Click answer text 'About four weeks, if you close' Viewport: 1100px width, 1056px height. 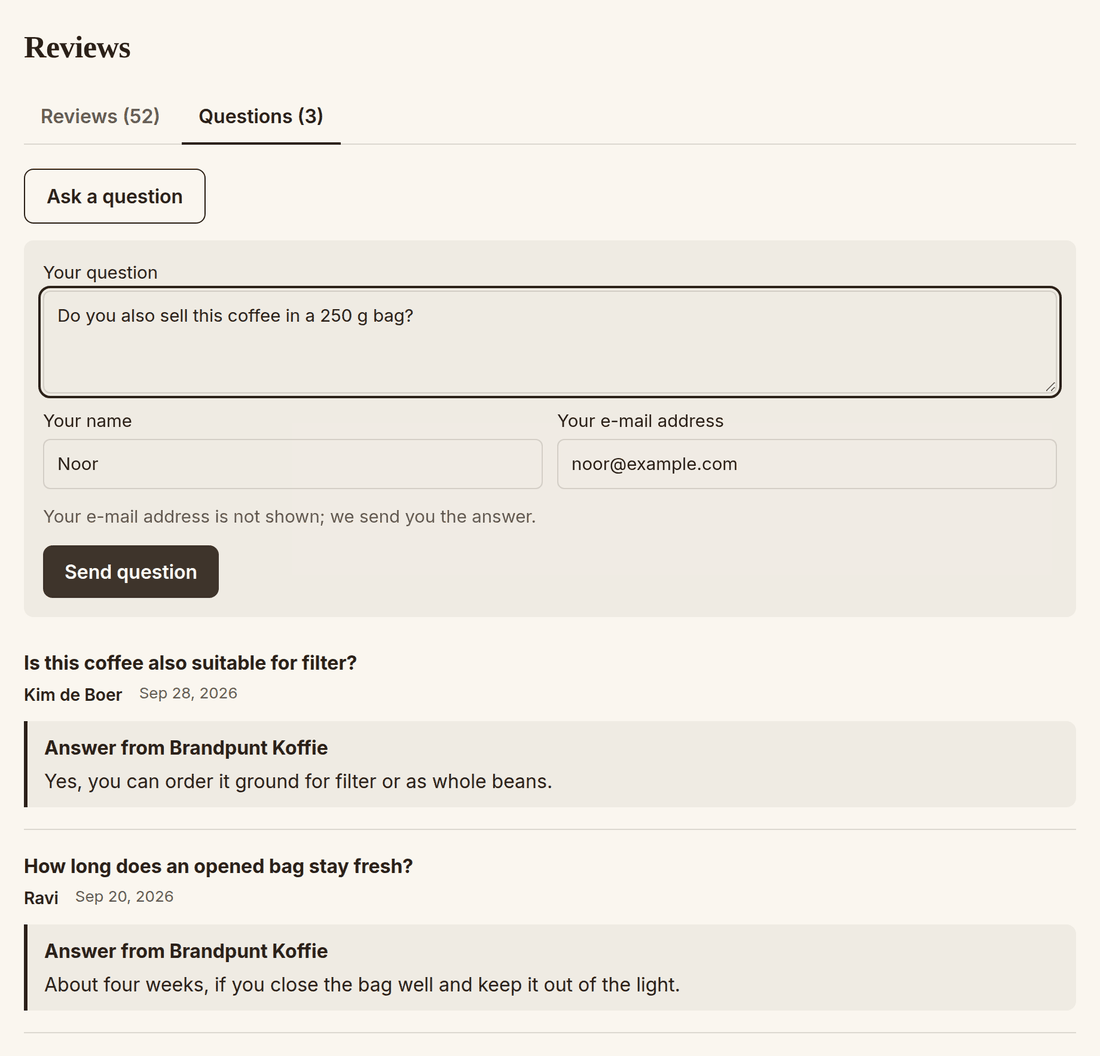point(362,984)
